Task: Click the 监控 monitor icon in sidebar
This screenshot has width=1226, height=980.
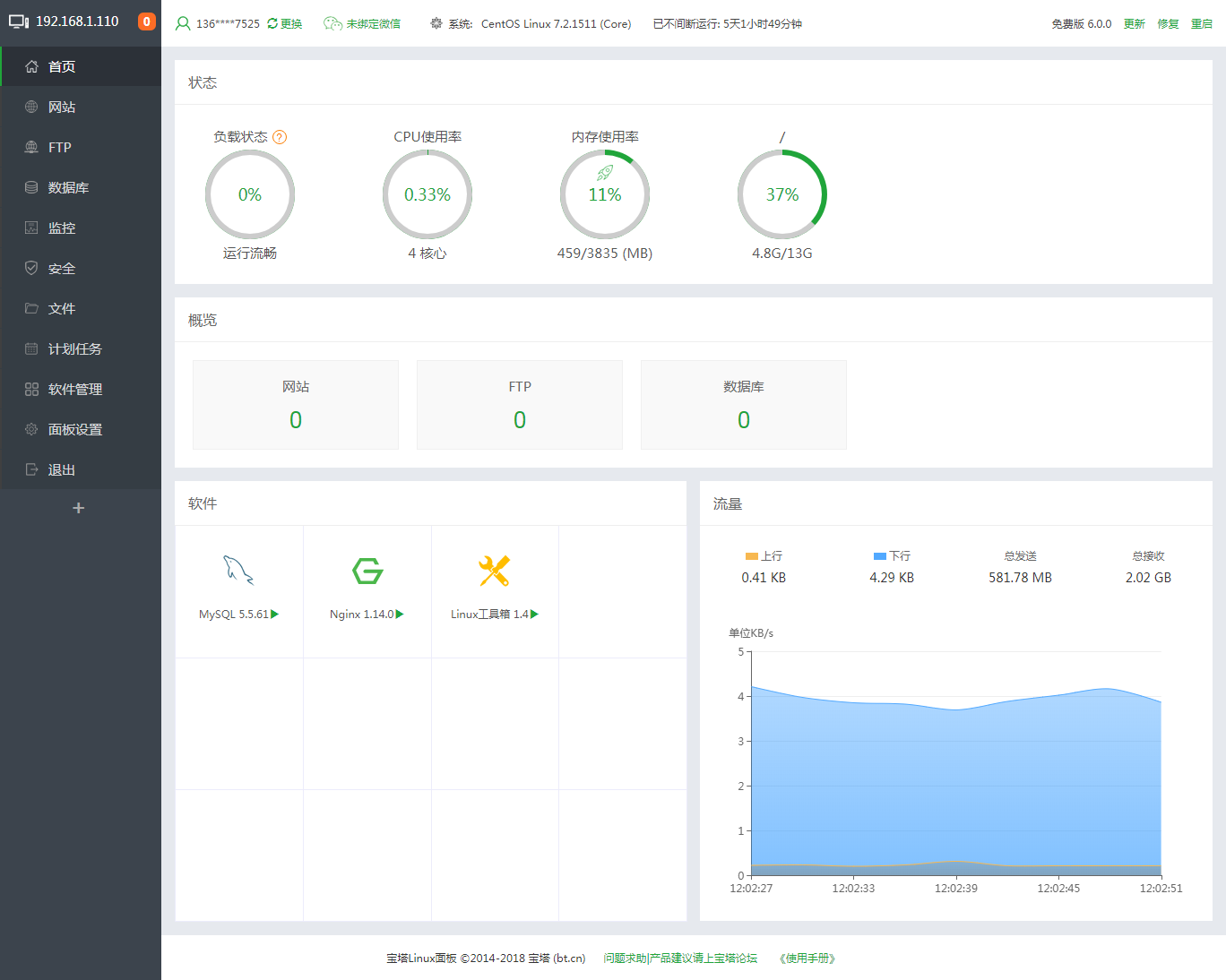Action: click(31, 228)
